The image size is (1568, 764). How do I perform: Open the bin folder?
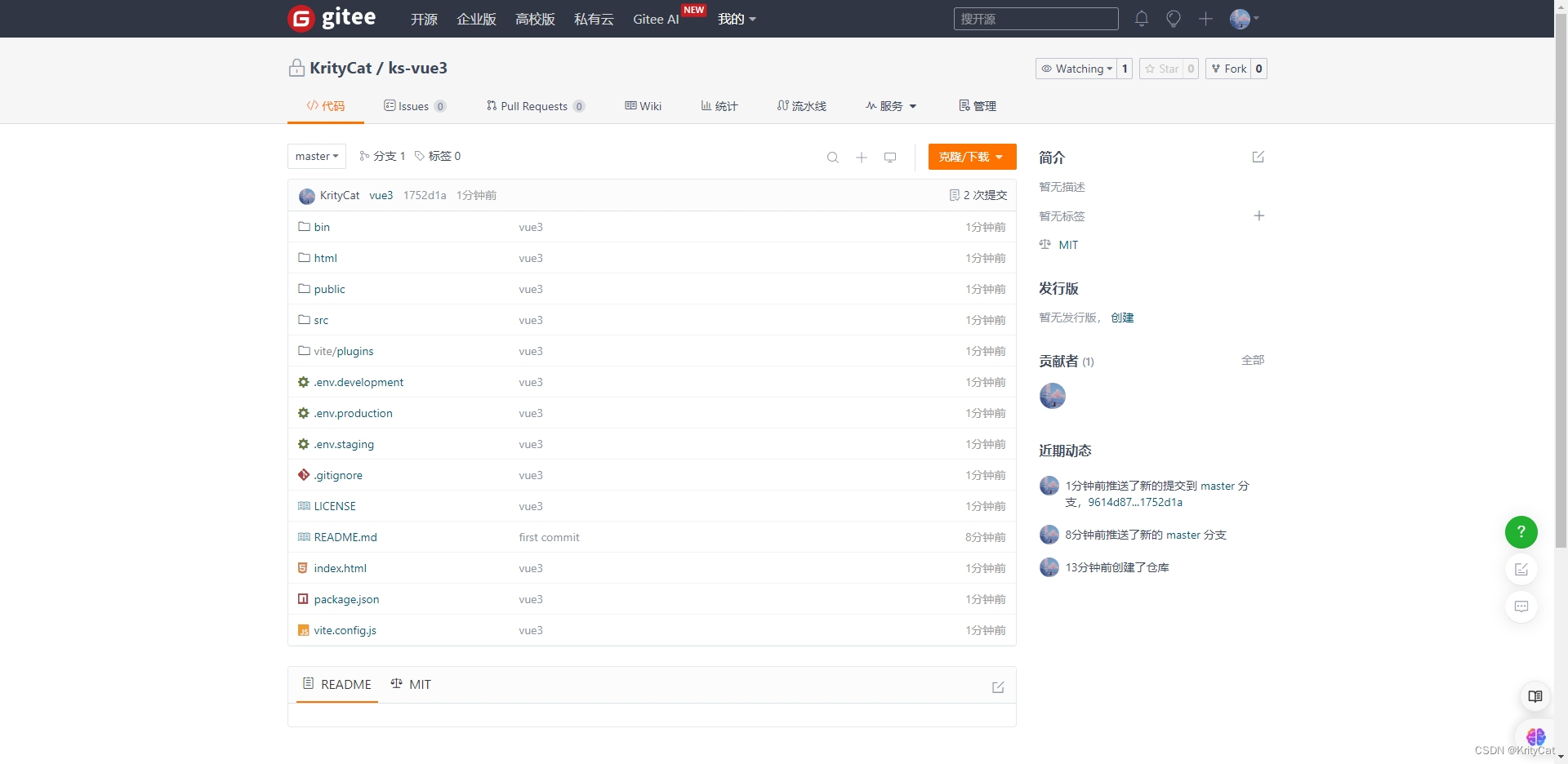pyautogui.click(x=322, y=227)
